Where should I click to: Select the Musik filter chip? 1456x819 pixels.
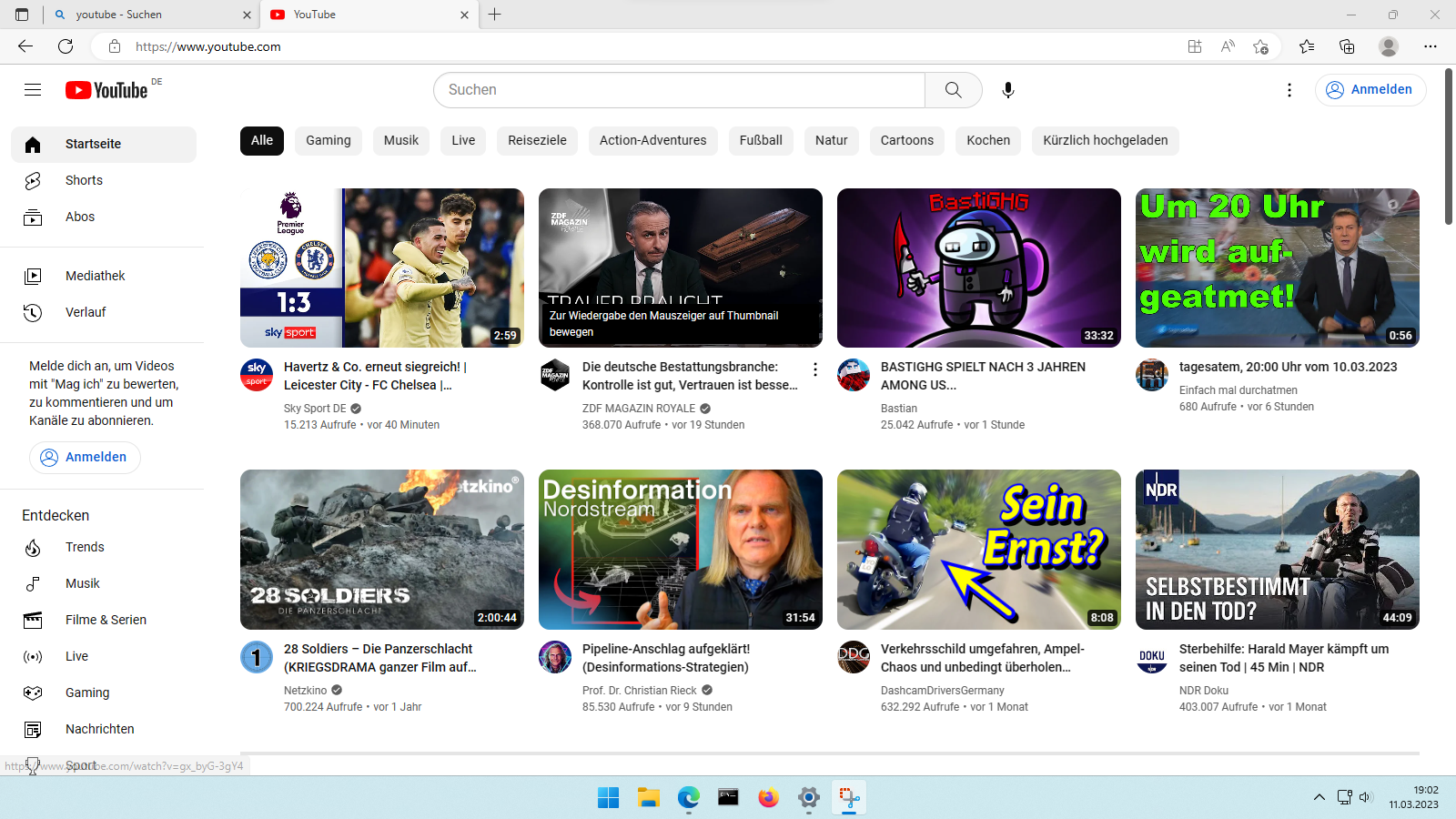pos(401,140)
